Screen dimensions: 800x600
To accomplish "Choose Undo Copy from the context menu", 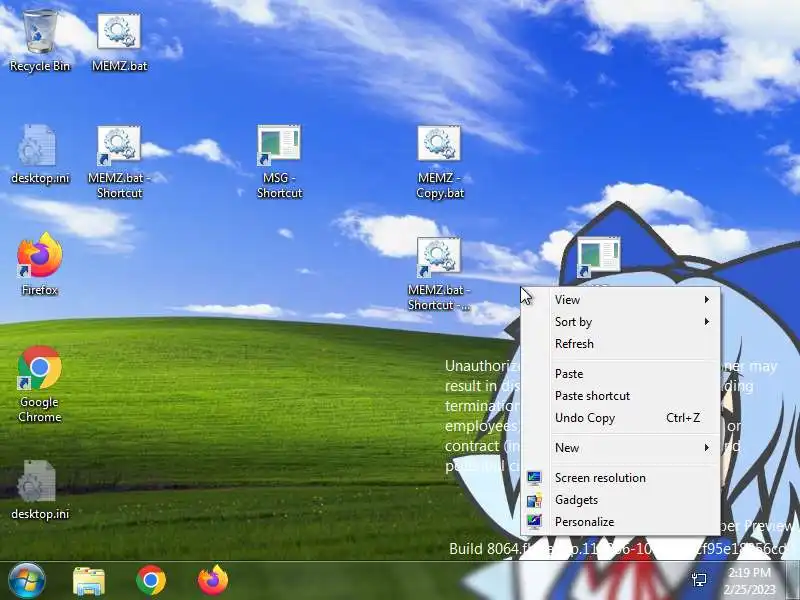I will [620, 417].
